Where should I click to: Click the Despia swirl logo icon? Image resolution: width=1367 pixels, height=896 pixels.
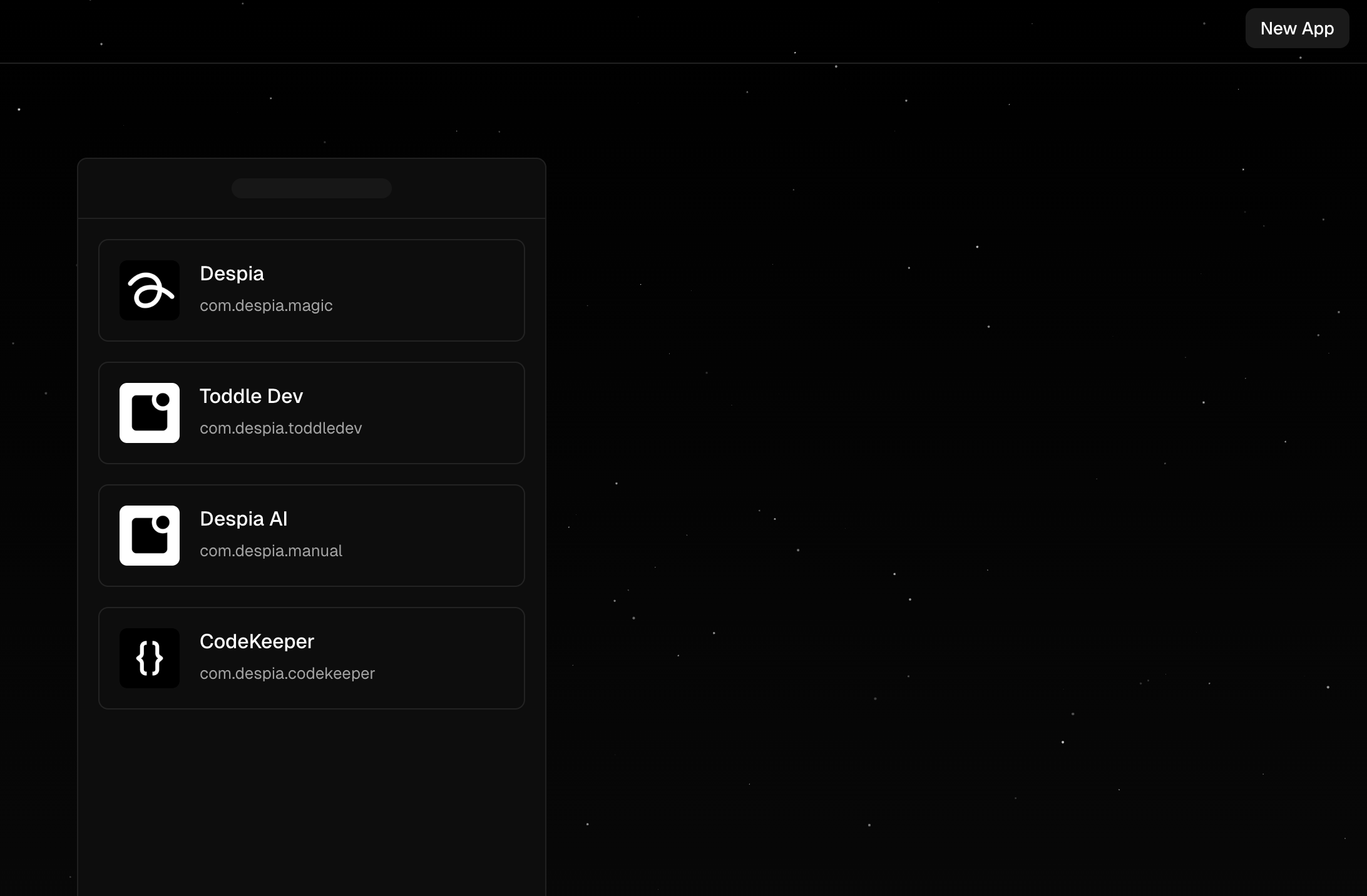point(149,290)
